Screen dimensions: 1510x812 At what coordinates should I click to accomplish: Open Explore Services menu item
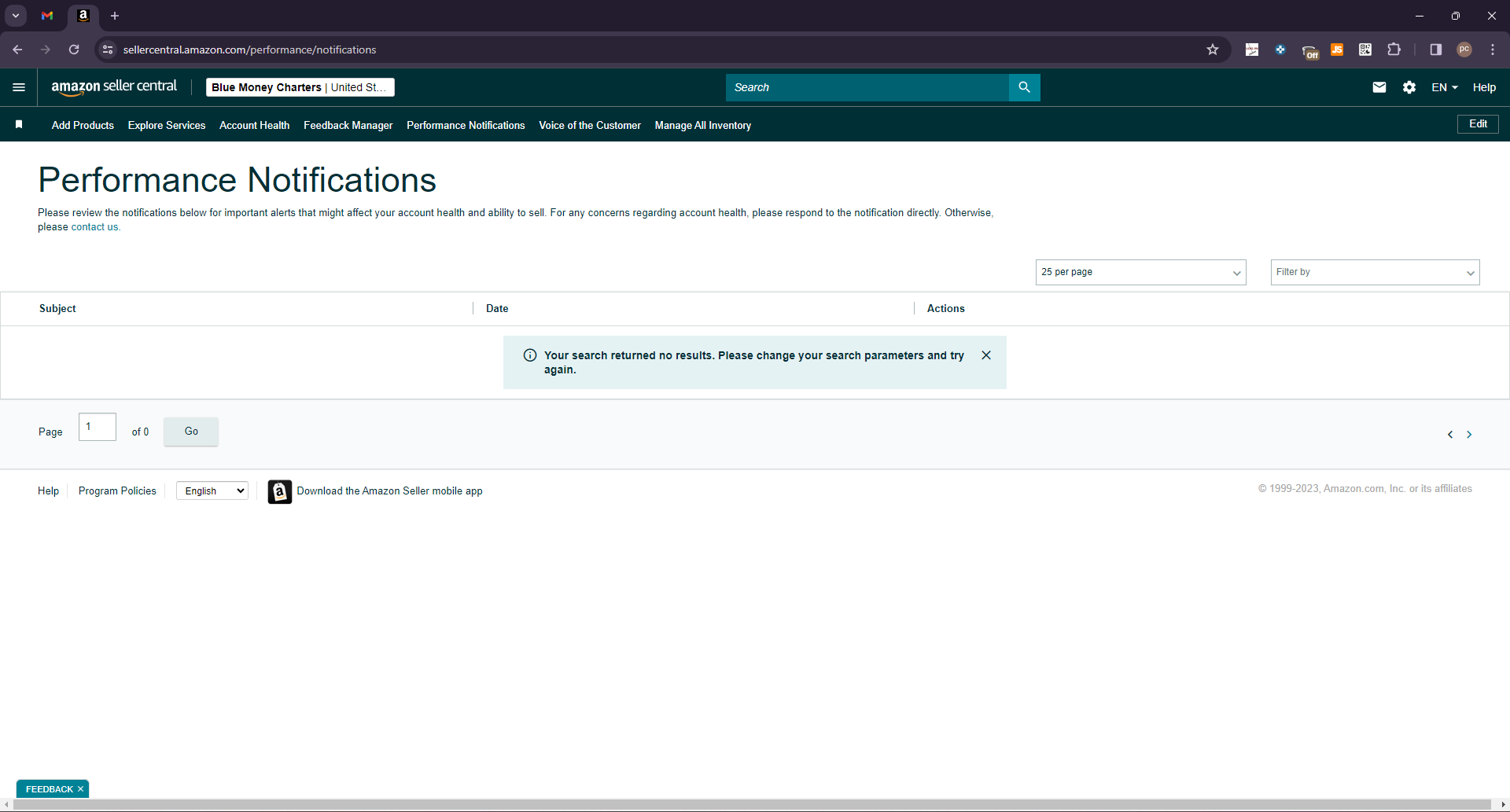click(x=167, y=125)
